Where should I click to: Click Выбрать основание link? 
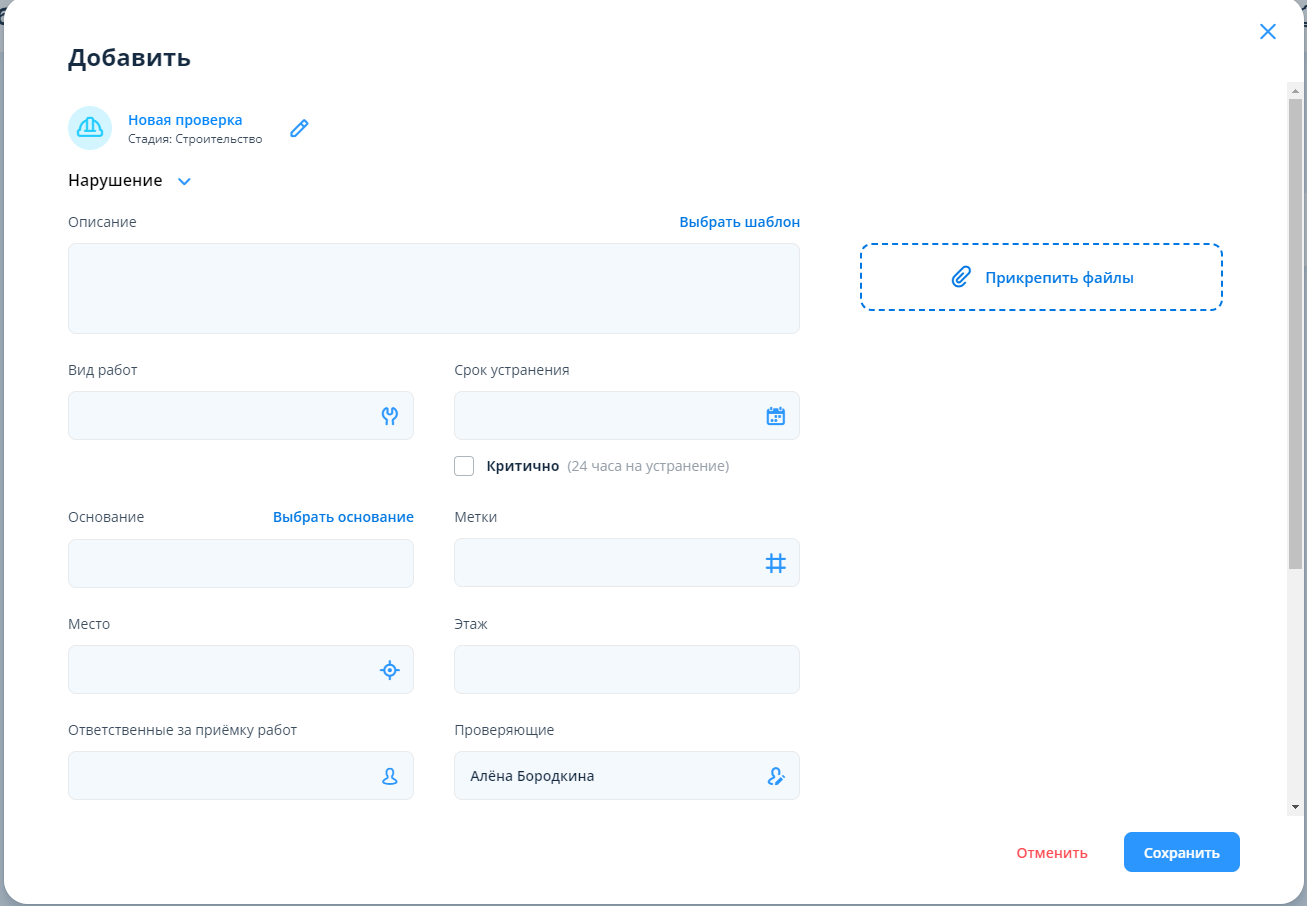pyautogui.click(x=343, y=517)
